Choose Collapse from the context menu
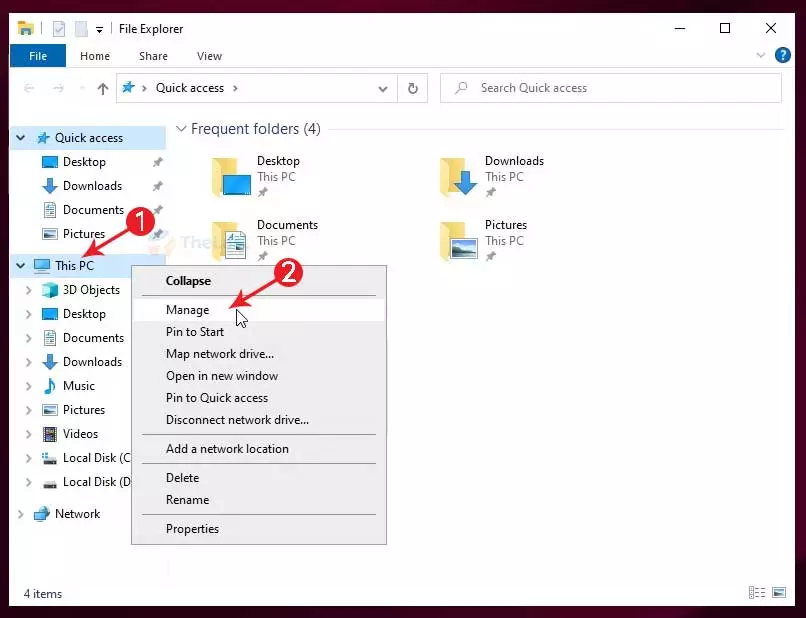The width and height of the screenshot is (806, 618). [x=259, y=281]
